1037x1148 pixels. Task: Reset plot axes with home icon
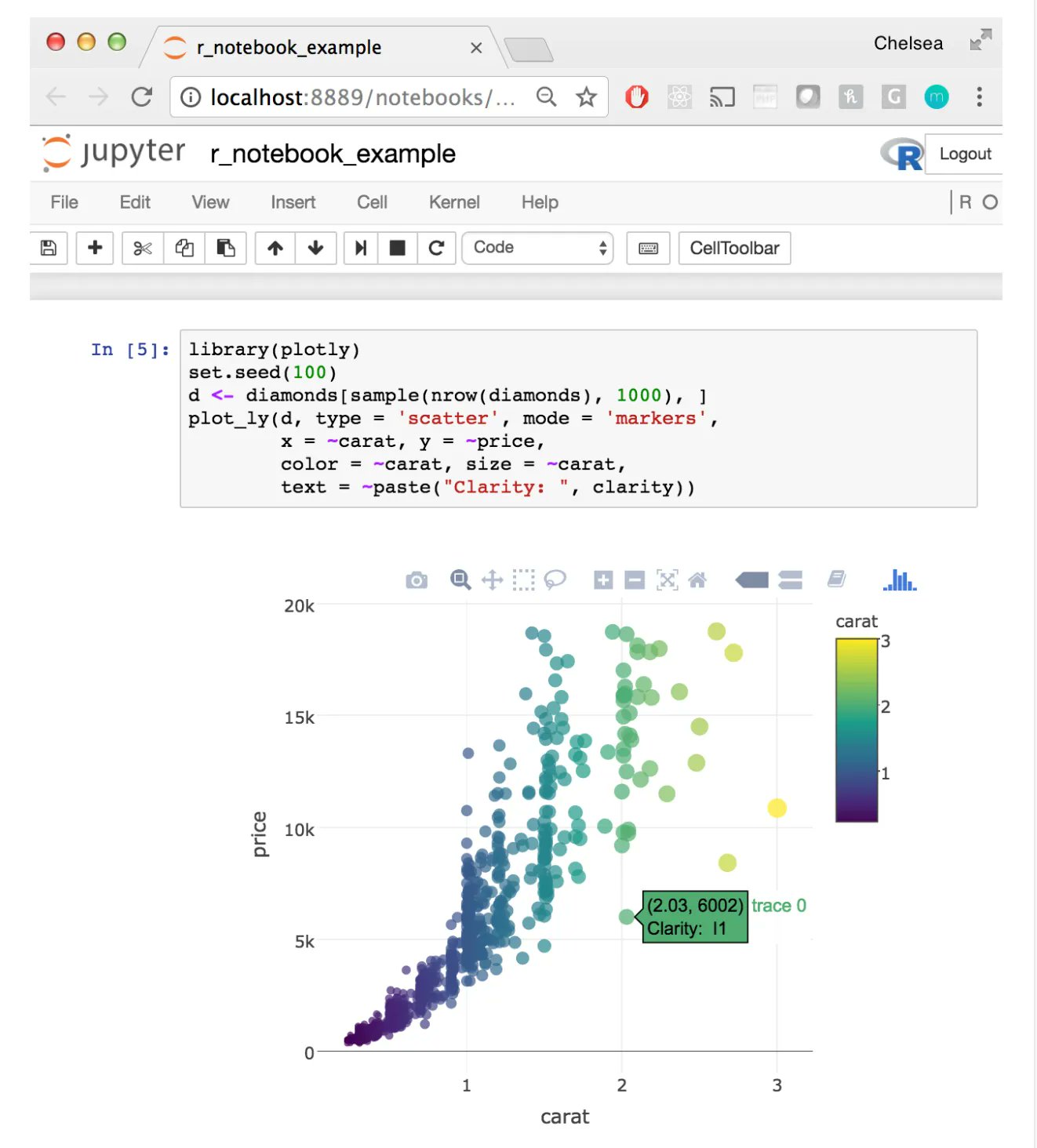click(x=697, y=580)
